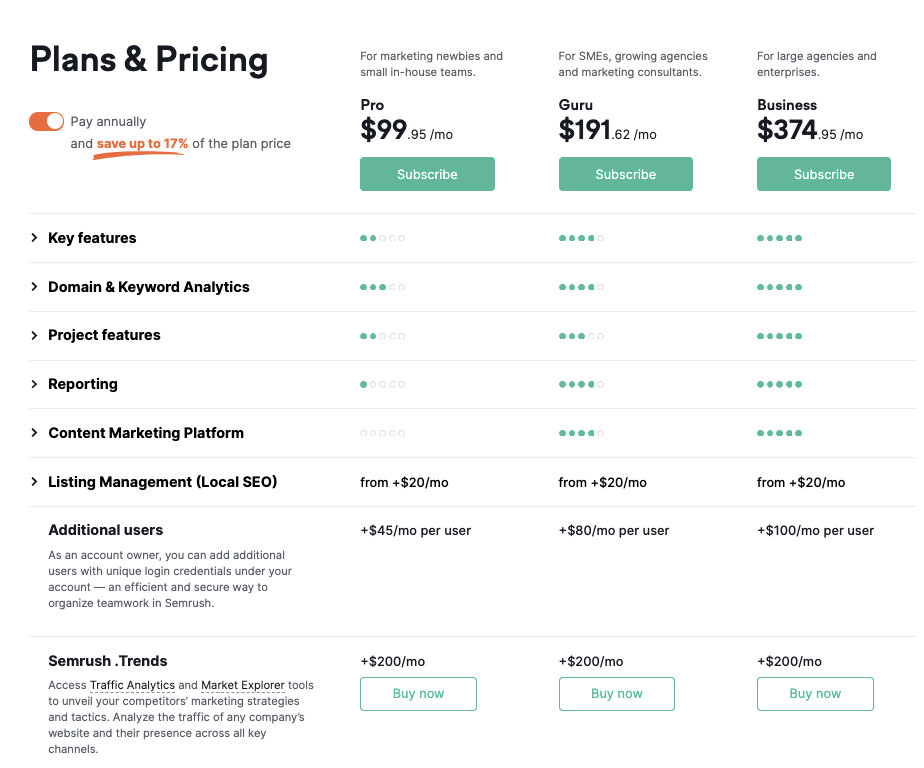Viewport: 924px width, 768px height.
Task: Open the Market Explorer link
Action: 243,685
